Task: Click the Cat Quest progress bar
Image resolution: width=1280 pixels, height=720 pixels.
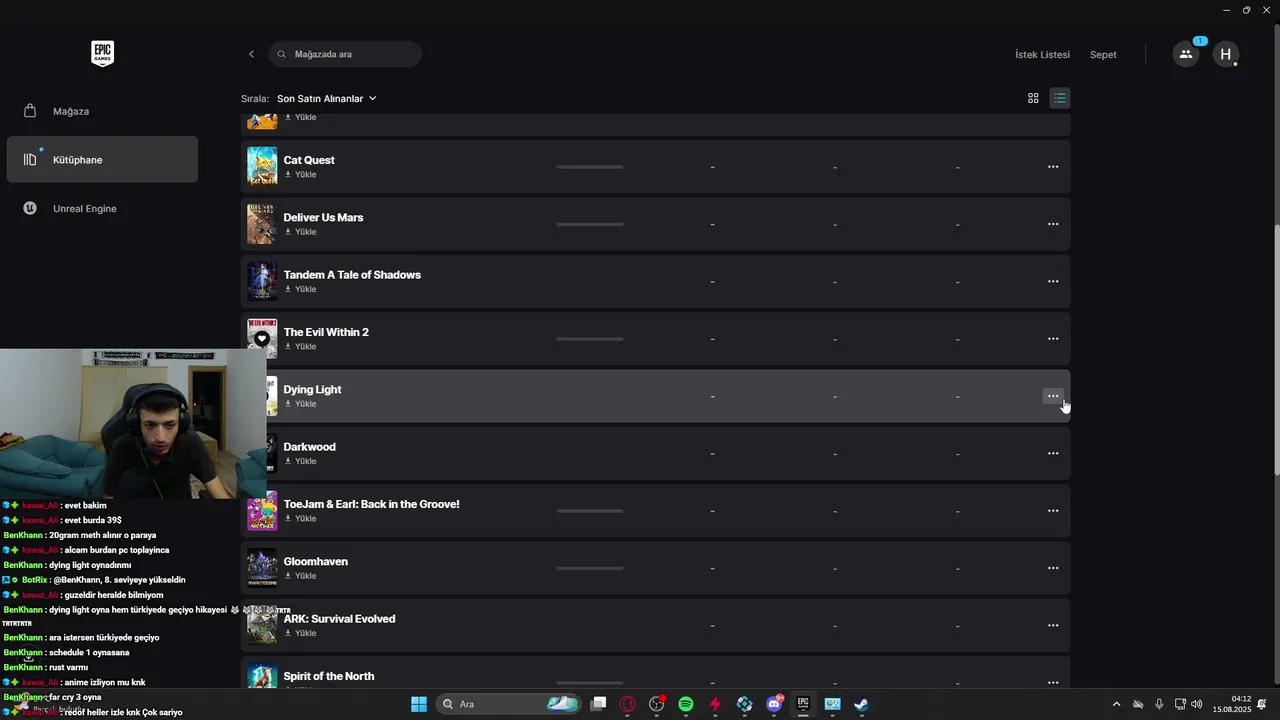Action: [x=590, y=167]
